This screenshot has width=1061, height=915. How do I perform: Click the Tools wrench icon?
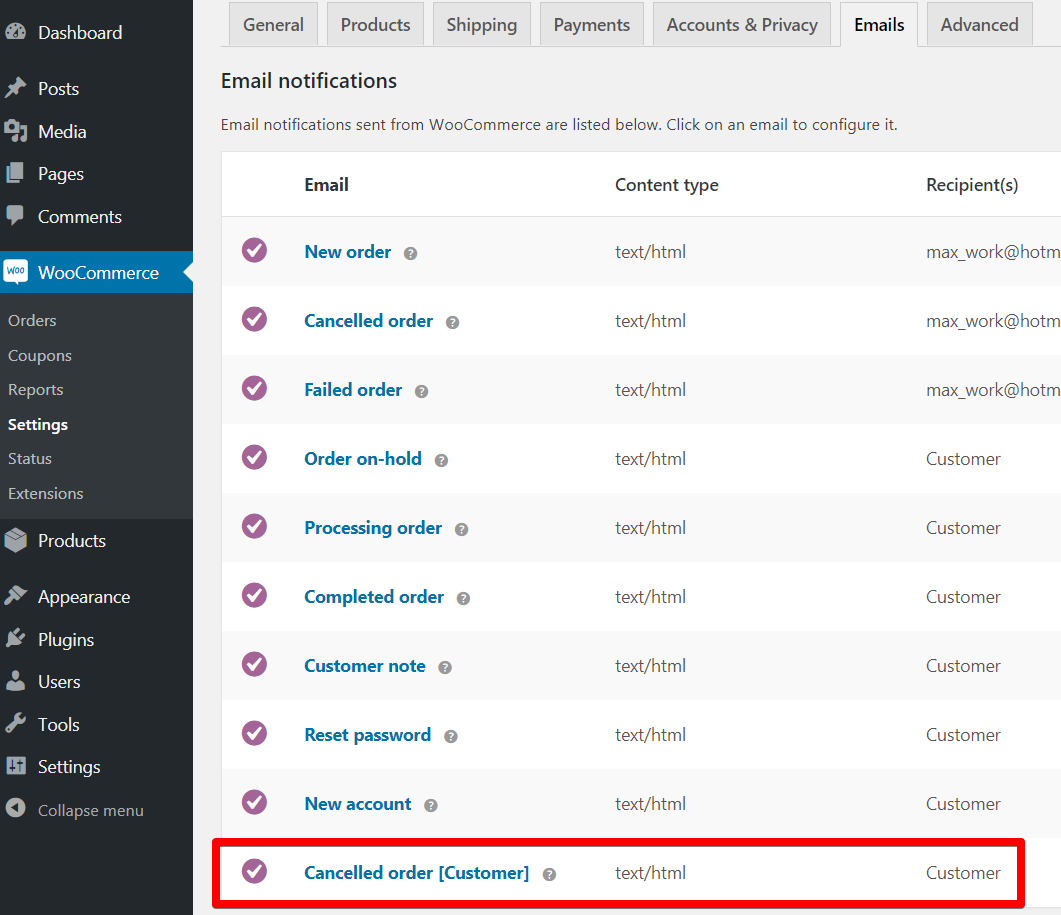[x=16, y=724]
